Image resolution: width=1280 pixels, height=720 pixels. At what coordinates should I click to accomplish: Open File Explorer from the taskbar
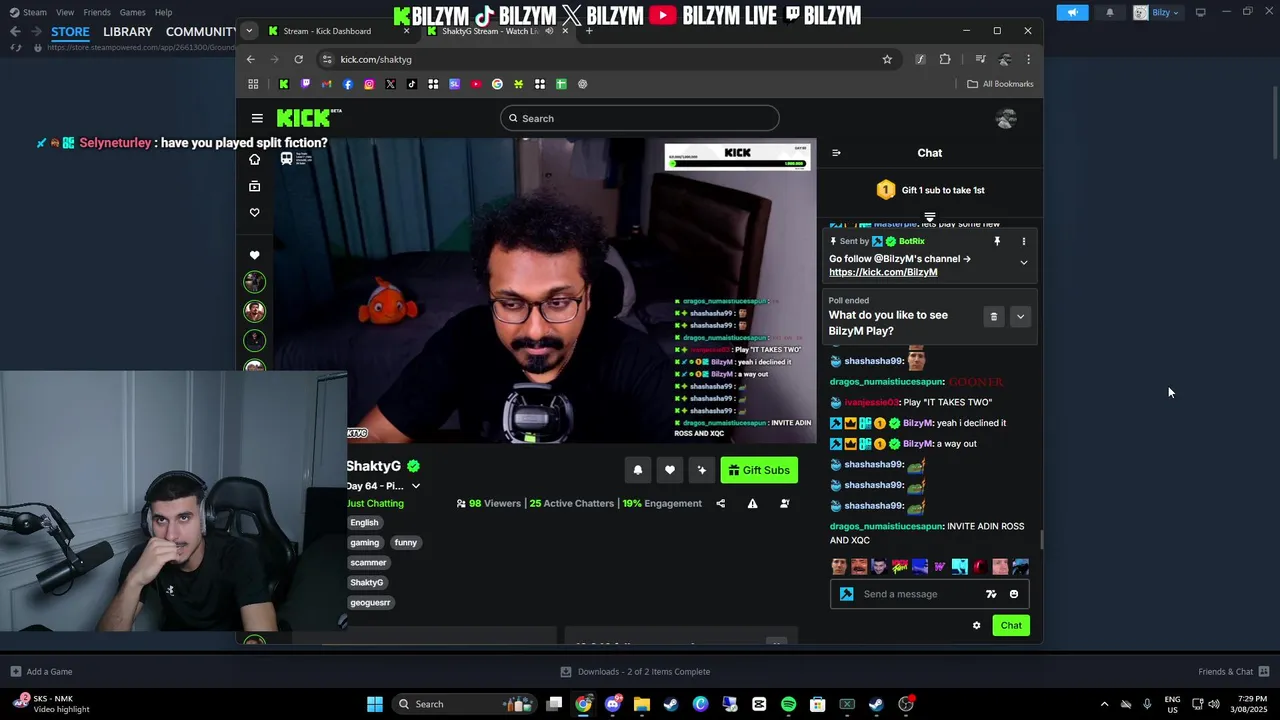click(x=642, y=704)
